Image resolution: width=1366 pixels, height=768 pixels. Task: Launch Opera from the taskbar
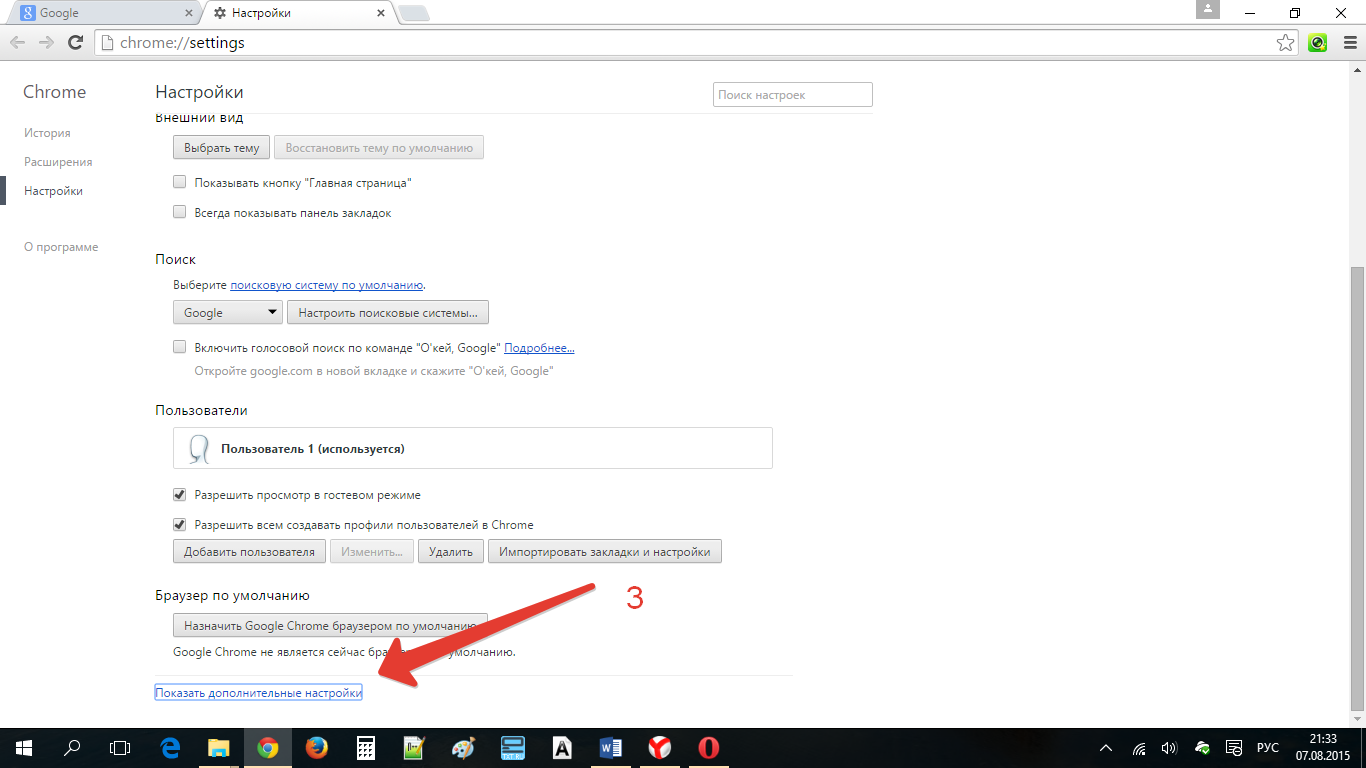709,748
